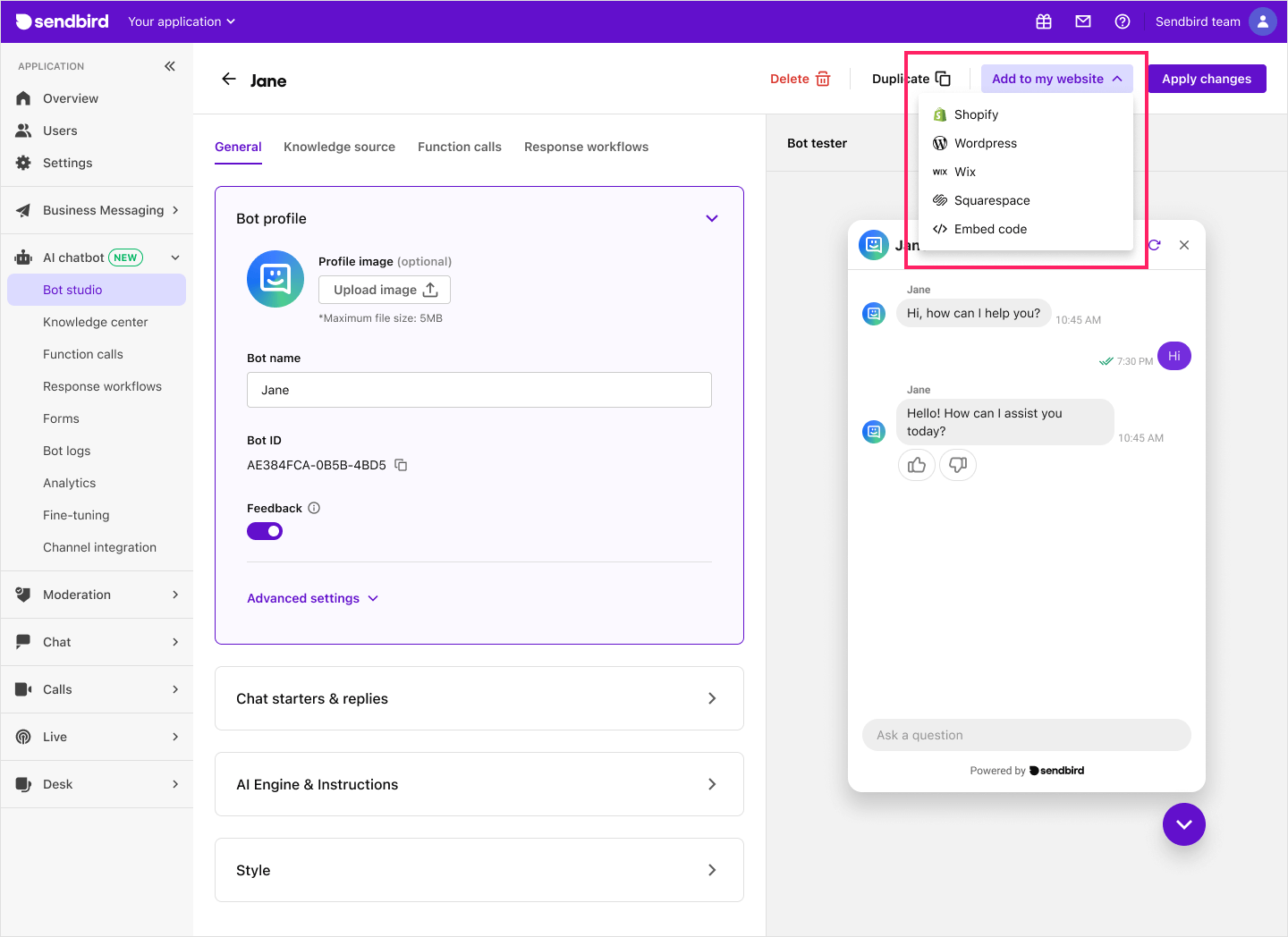Switch to Response workflows tab

pyautogui.click(x=586, y=147)
